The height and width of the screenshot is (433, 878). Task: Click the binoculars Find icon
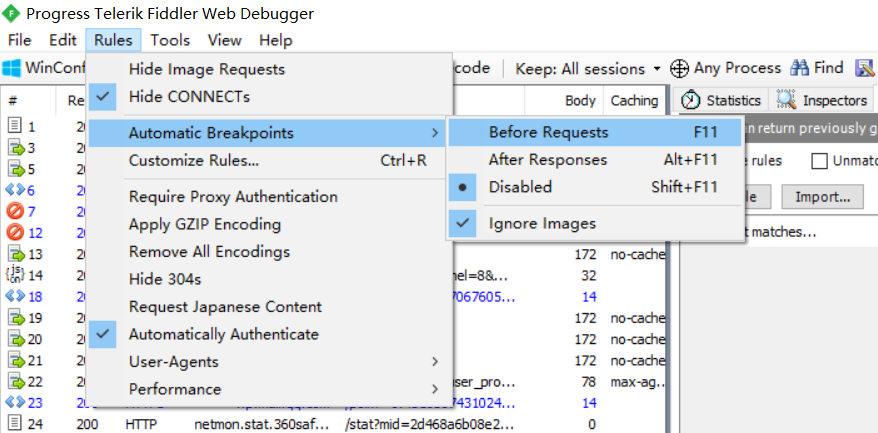point(799,68)
